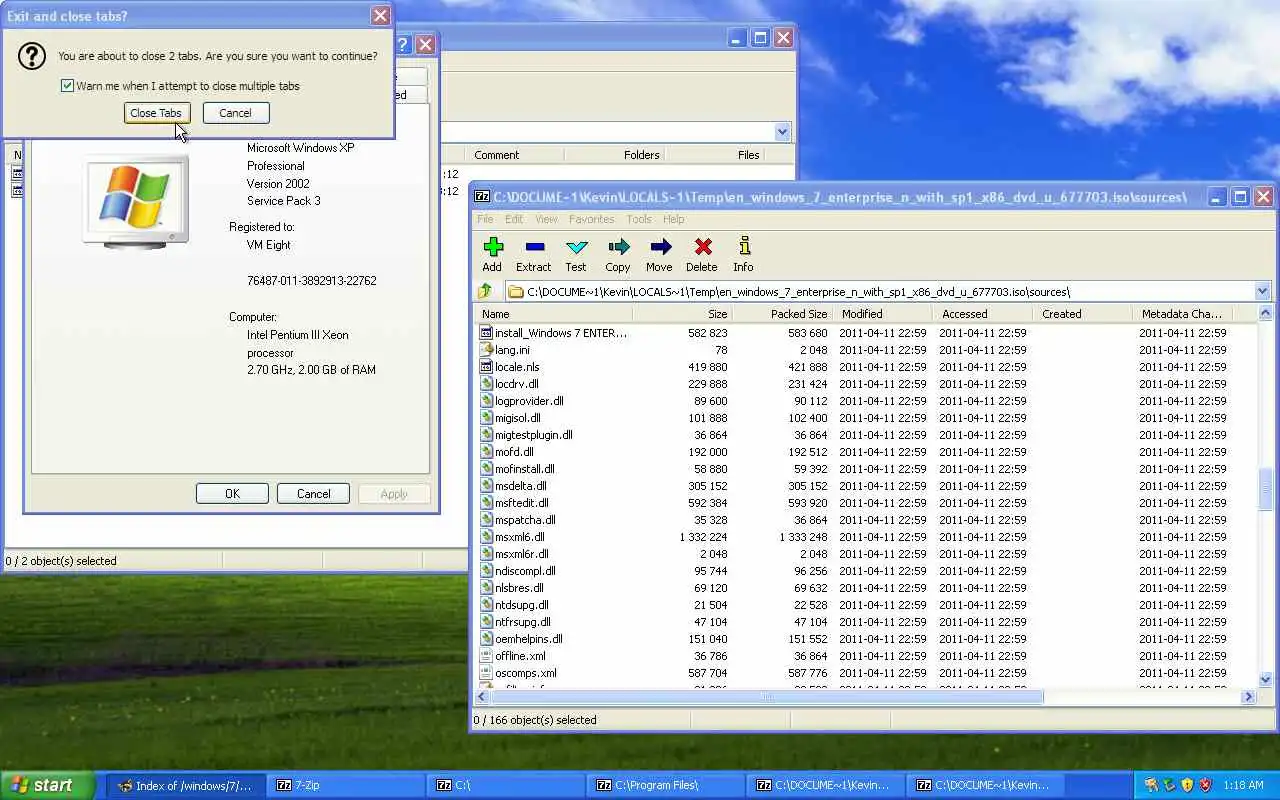Image resolution: width=1280 pixels, height=800 pixels.
Task: Switch to the C:\ taskbar item
Action: [x=506, y=786]
